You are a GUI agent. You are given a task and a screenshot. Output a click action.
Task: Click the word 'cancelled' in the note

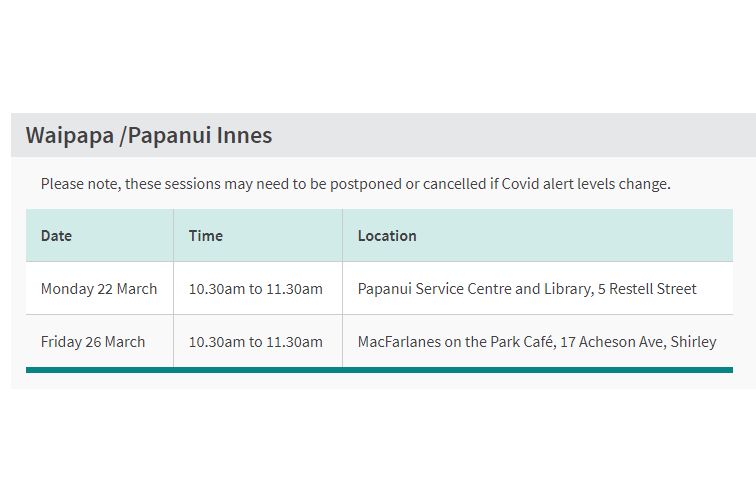(x=455, y=184)
